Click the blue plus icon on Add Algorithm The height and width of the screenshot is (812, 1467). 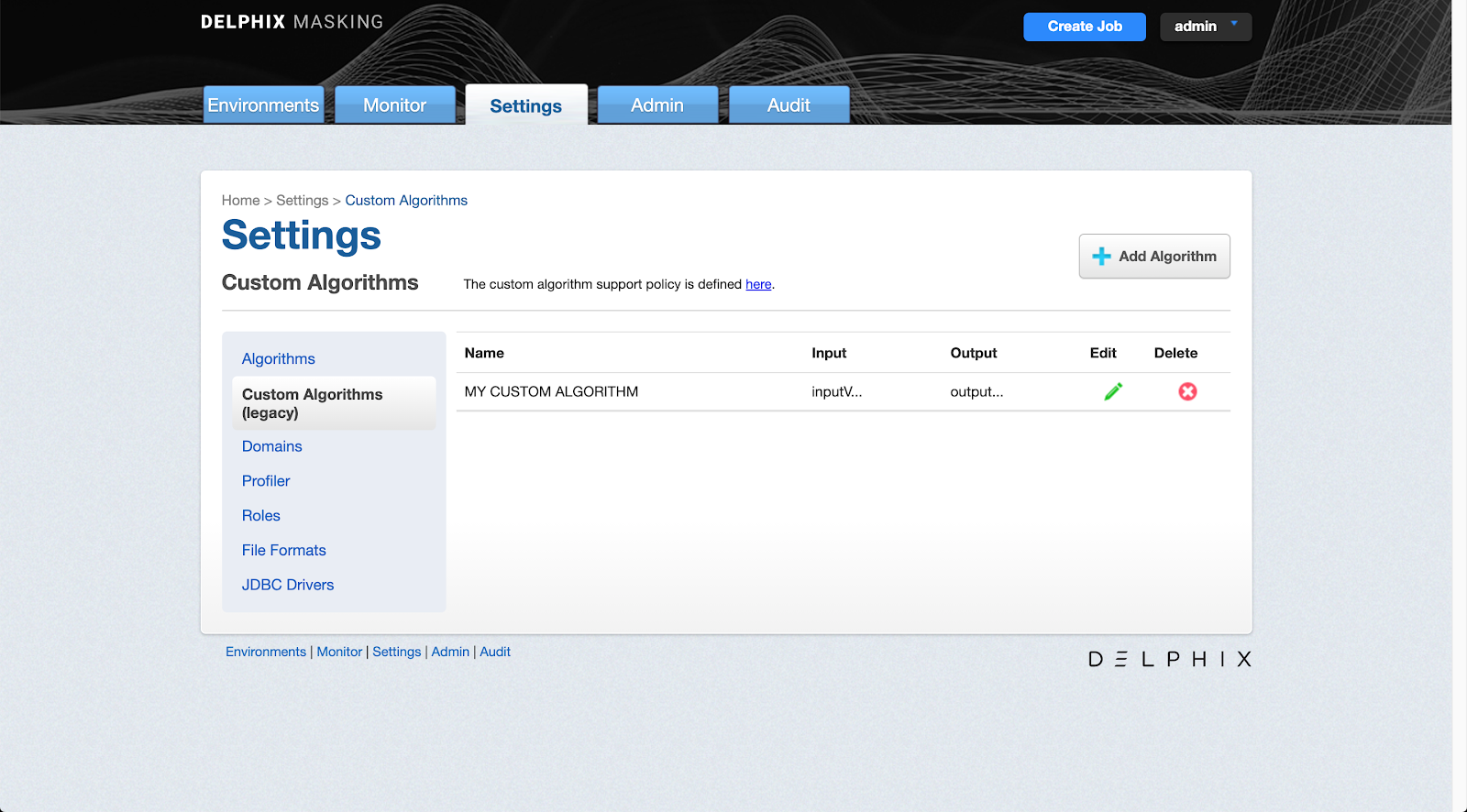pyautogui.click(x=1101, y=257)
